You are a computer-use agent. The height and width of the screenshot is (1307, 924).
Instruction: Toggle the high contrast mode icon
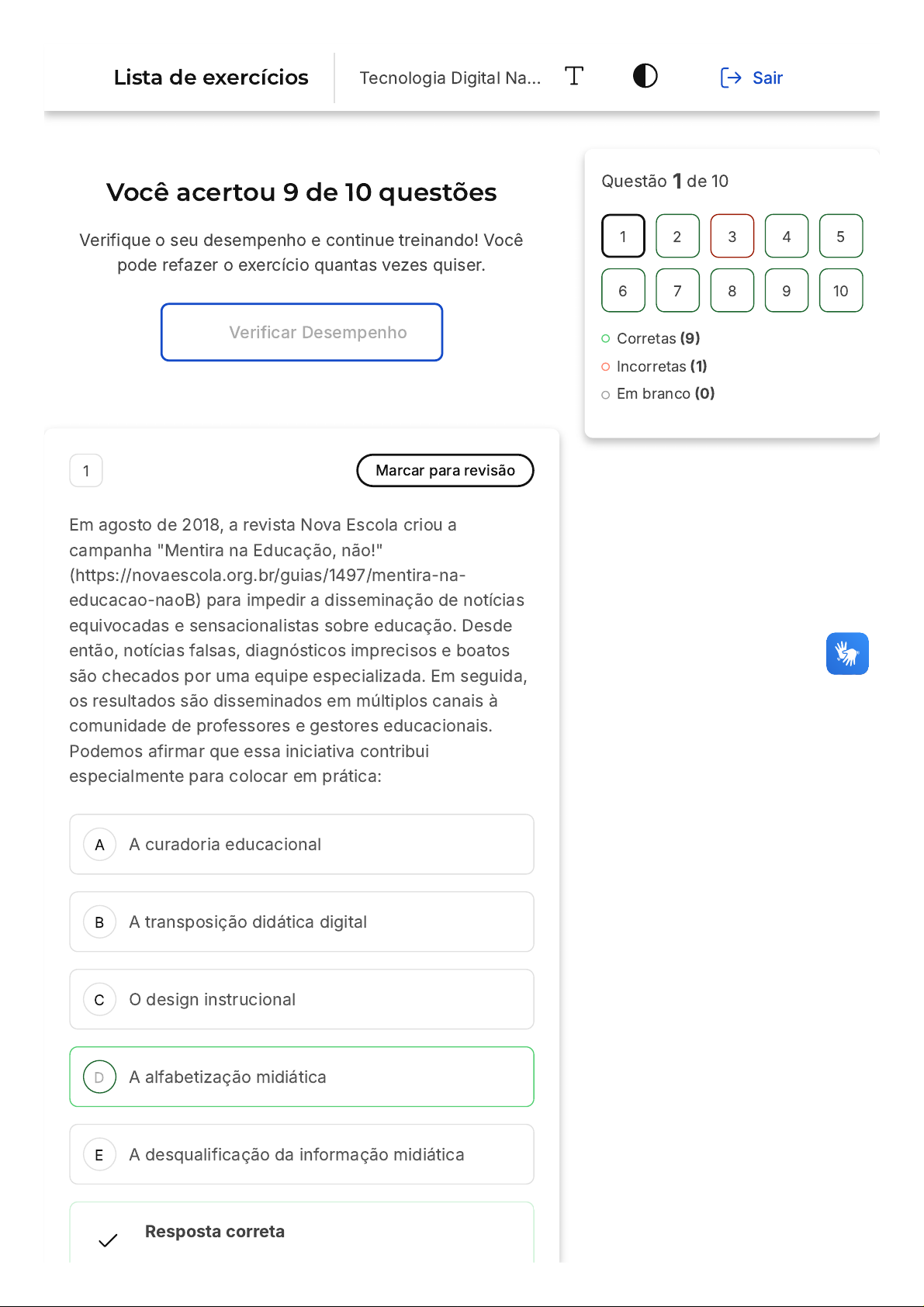point(645,76)
